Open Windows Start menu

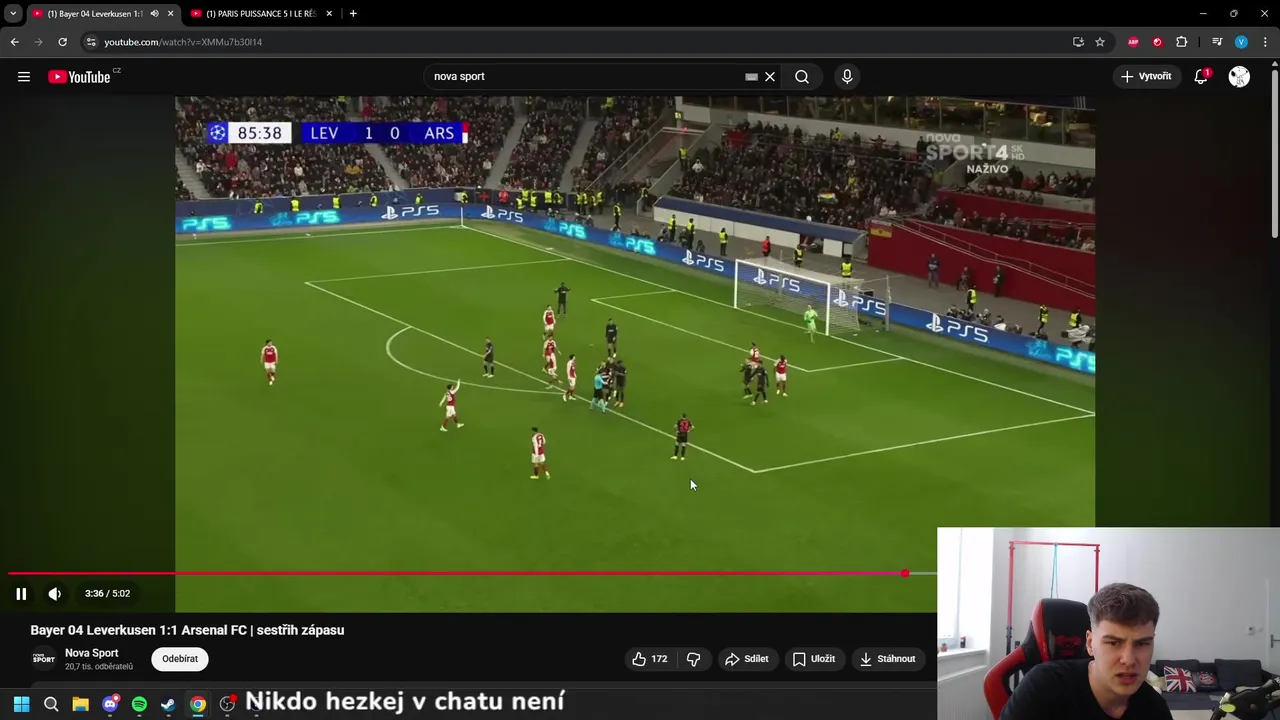pyautogui.click(x=21, y=704)
